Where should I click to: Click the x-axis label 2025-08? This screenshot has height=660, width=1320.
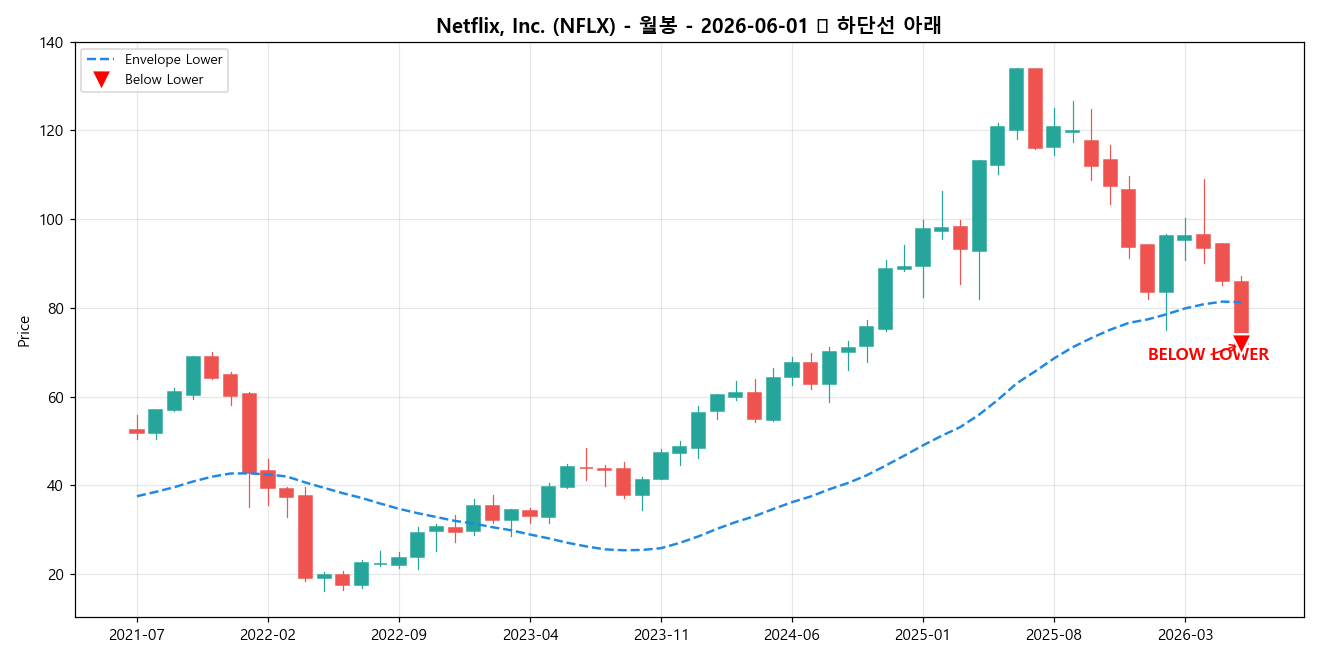1054,634
